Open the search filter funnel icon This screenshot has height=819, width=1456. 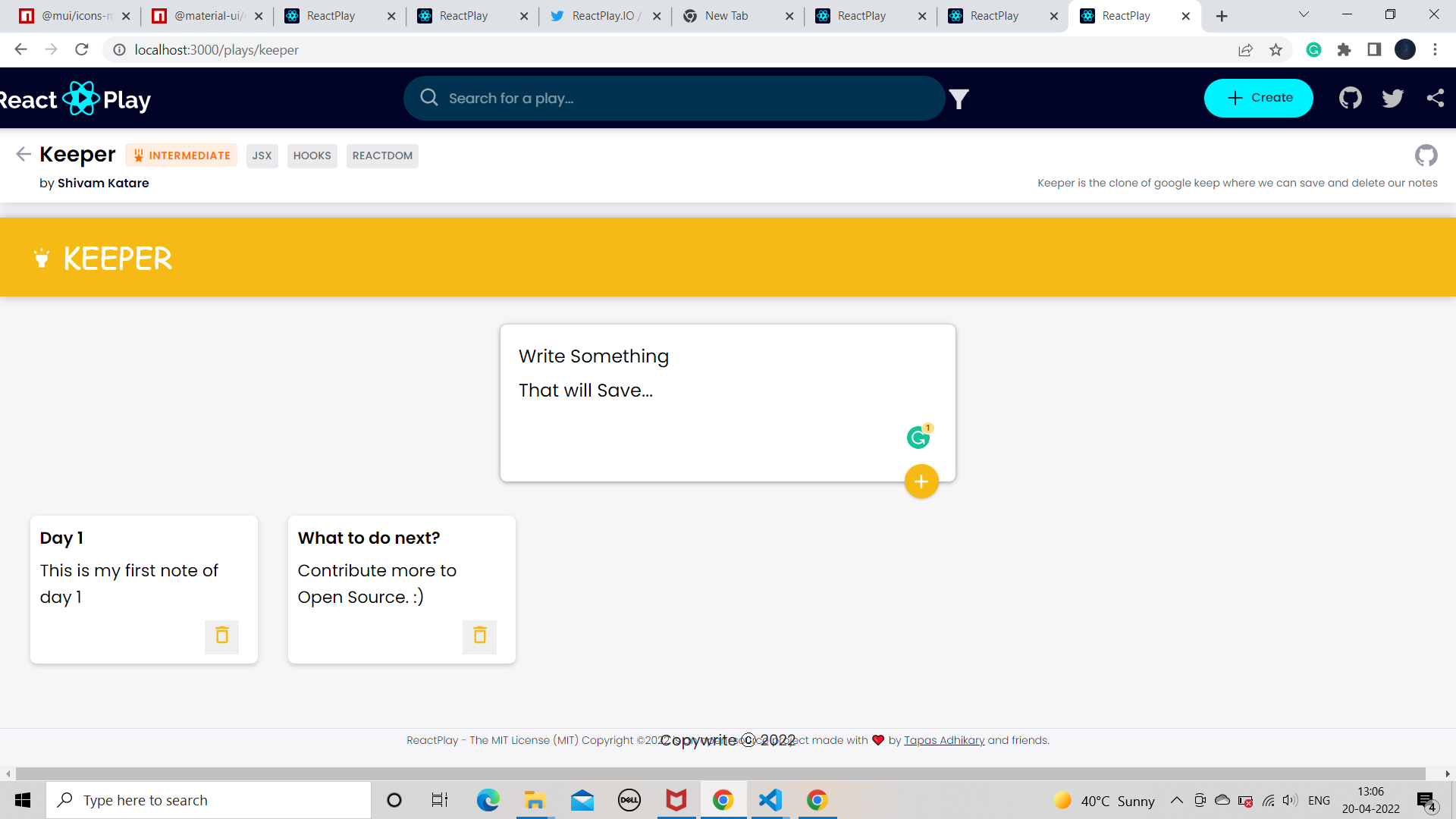point(959,99)
